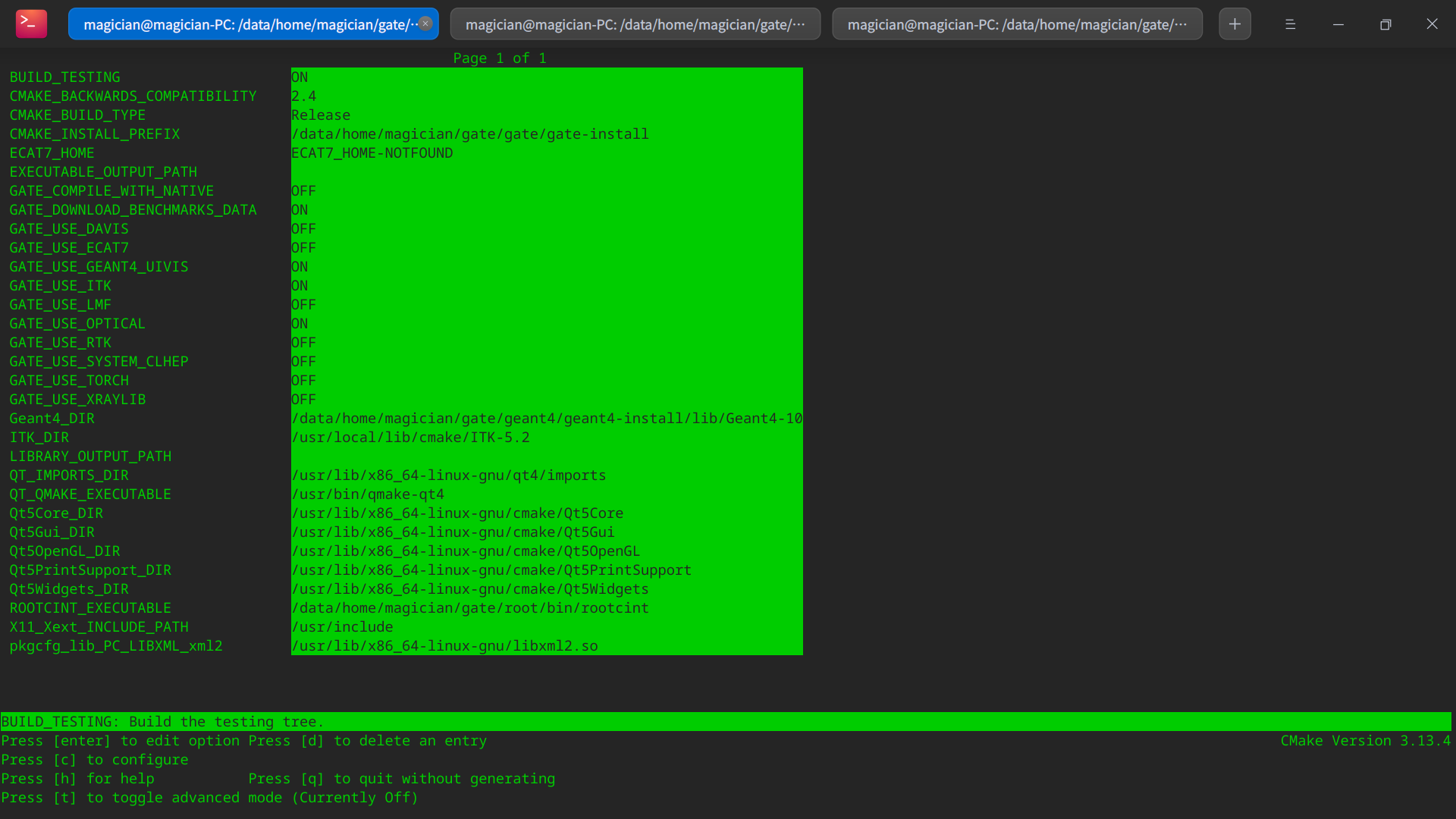
Task: Close the first terminal tab
Action: click(x=425, y=24)
